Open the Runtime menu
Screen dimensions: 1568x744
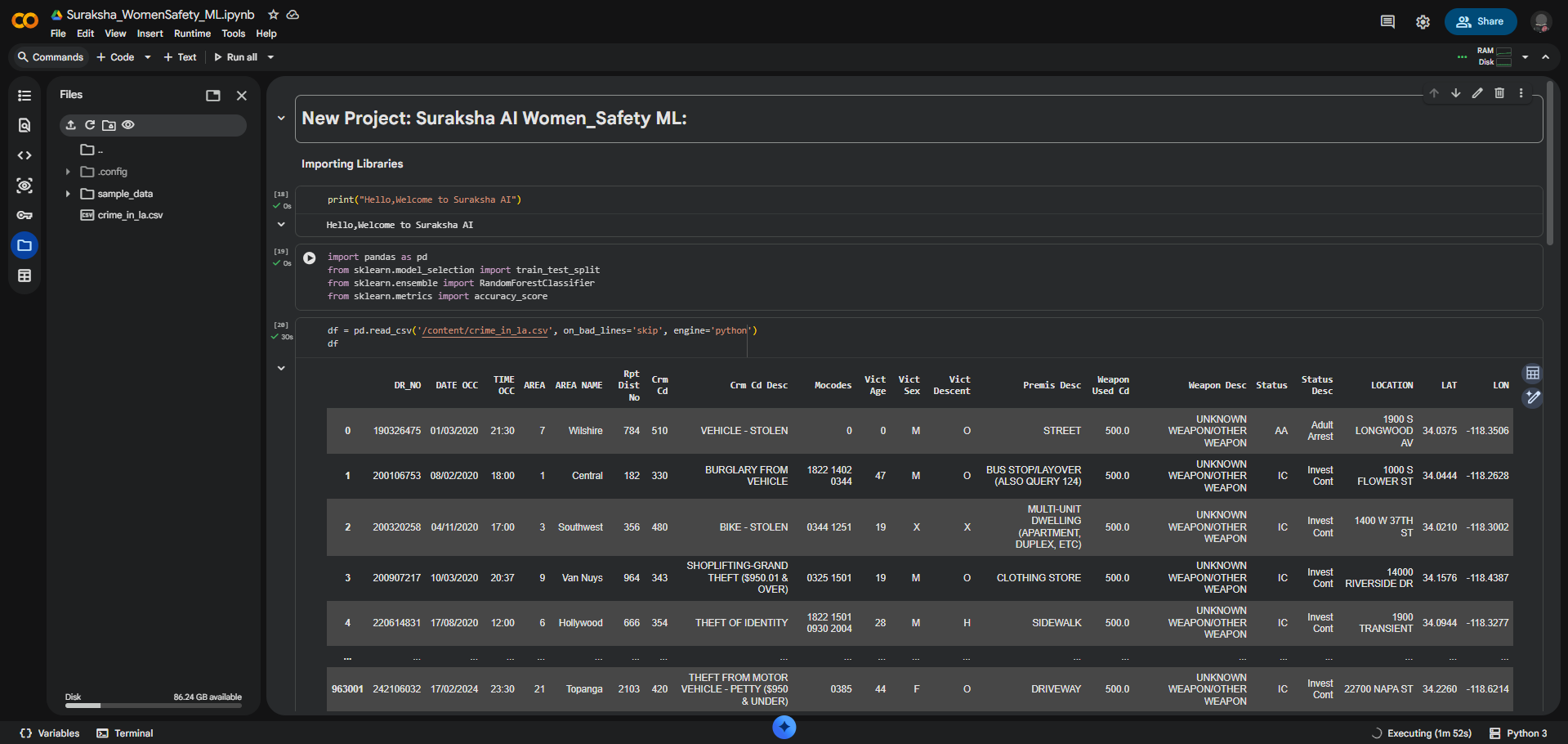[192, 34]
